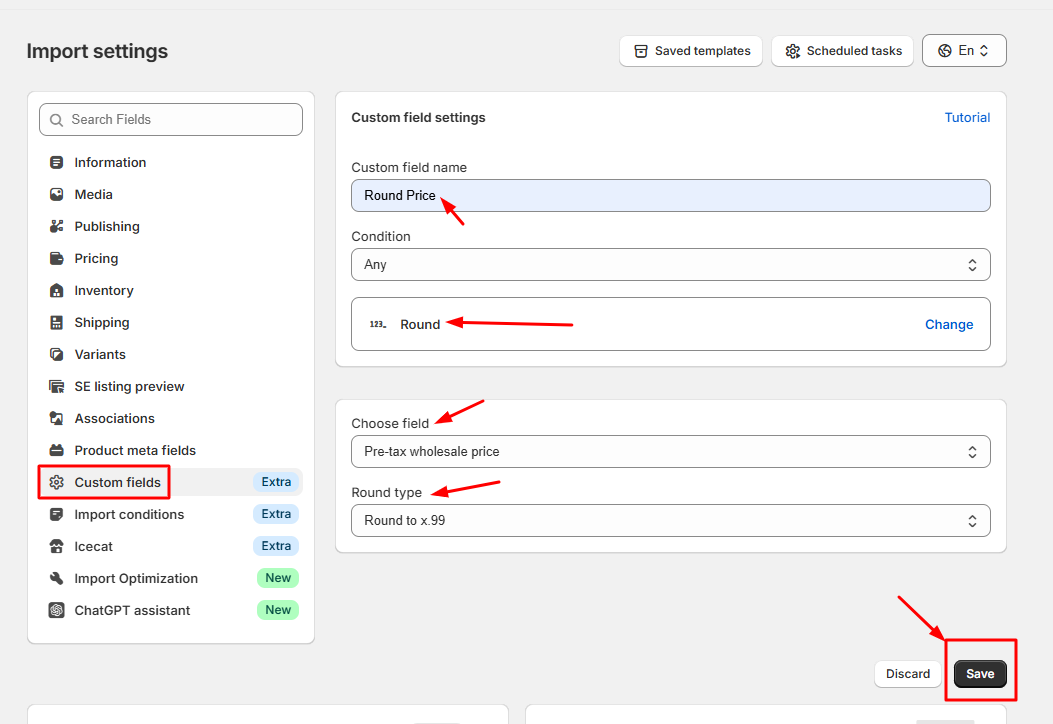
Task: Click the Extra badge beside Import conditions
Action: click(x=276, y=514)
